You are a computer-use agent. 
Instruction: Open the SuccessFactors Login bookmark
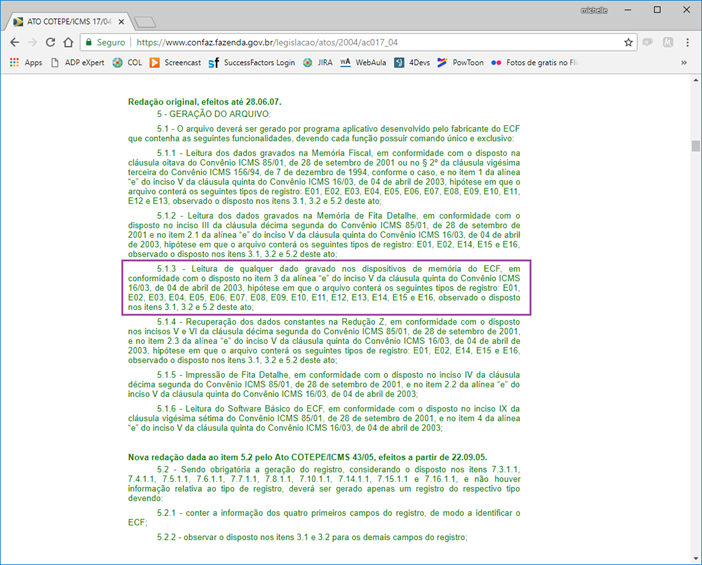[x=252, y=63]
